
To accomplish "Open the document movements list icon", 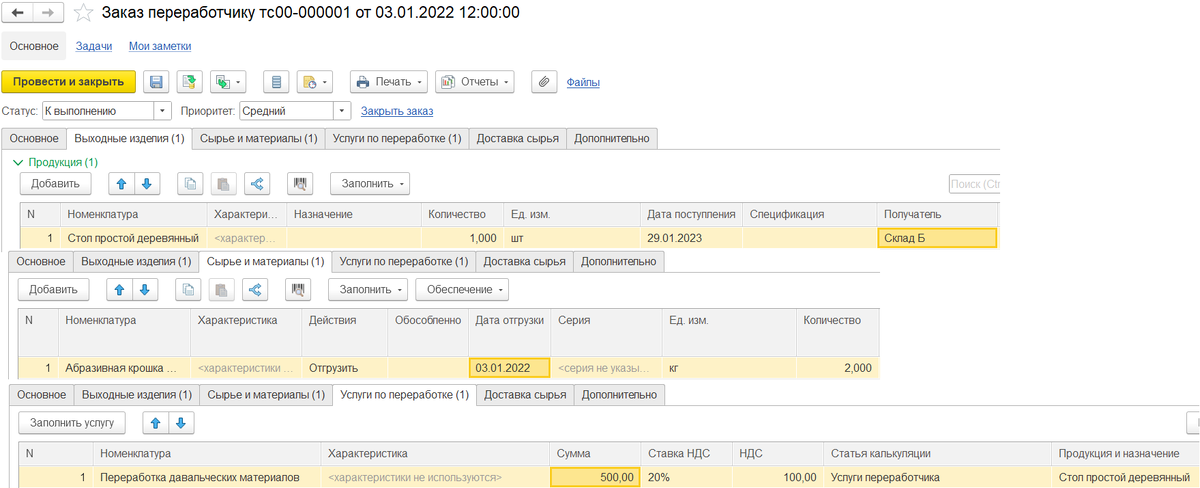I will point(277,82).
